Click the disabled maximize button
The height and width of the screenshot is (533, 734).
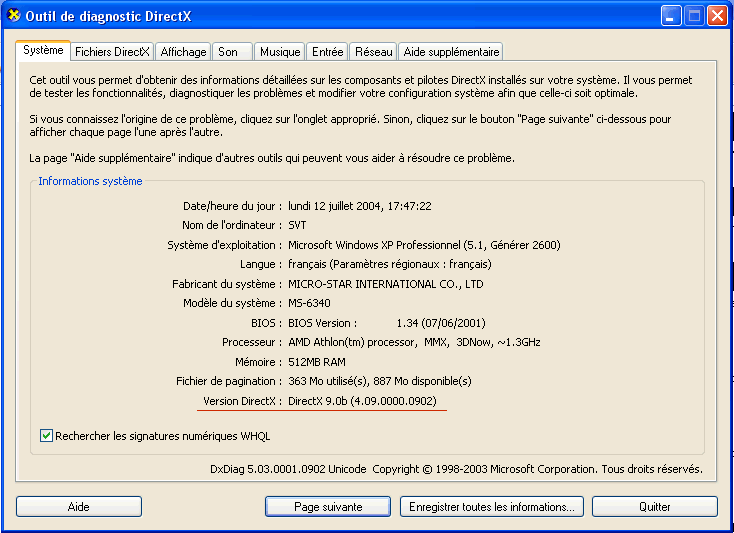pos(694,16)
